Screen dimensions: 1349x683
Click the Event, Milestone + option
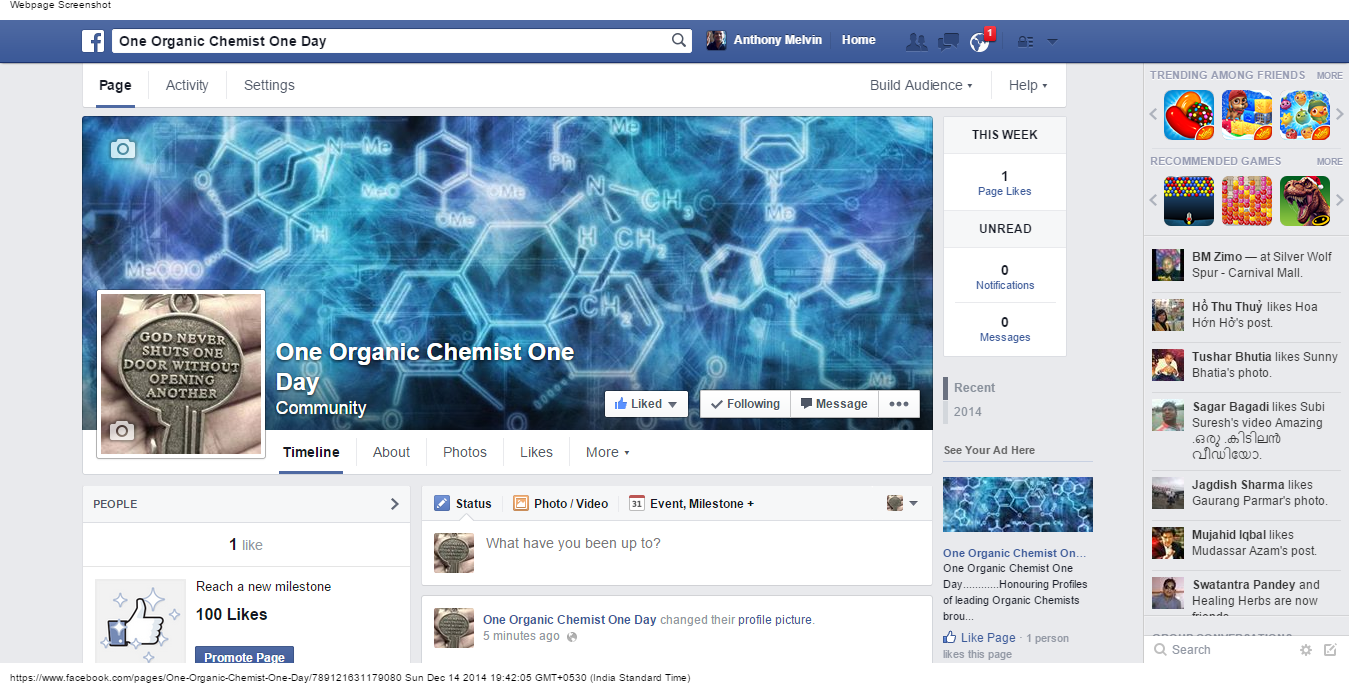[691, 503]
